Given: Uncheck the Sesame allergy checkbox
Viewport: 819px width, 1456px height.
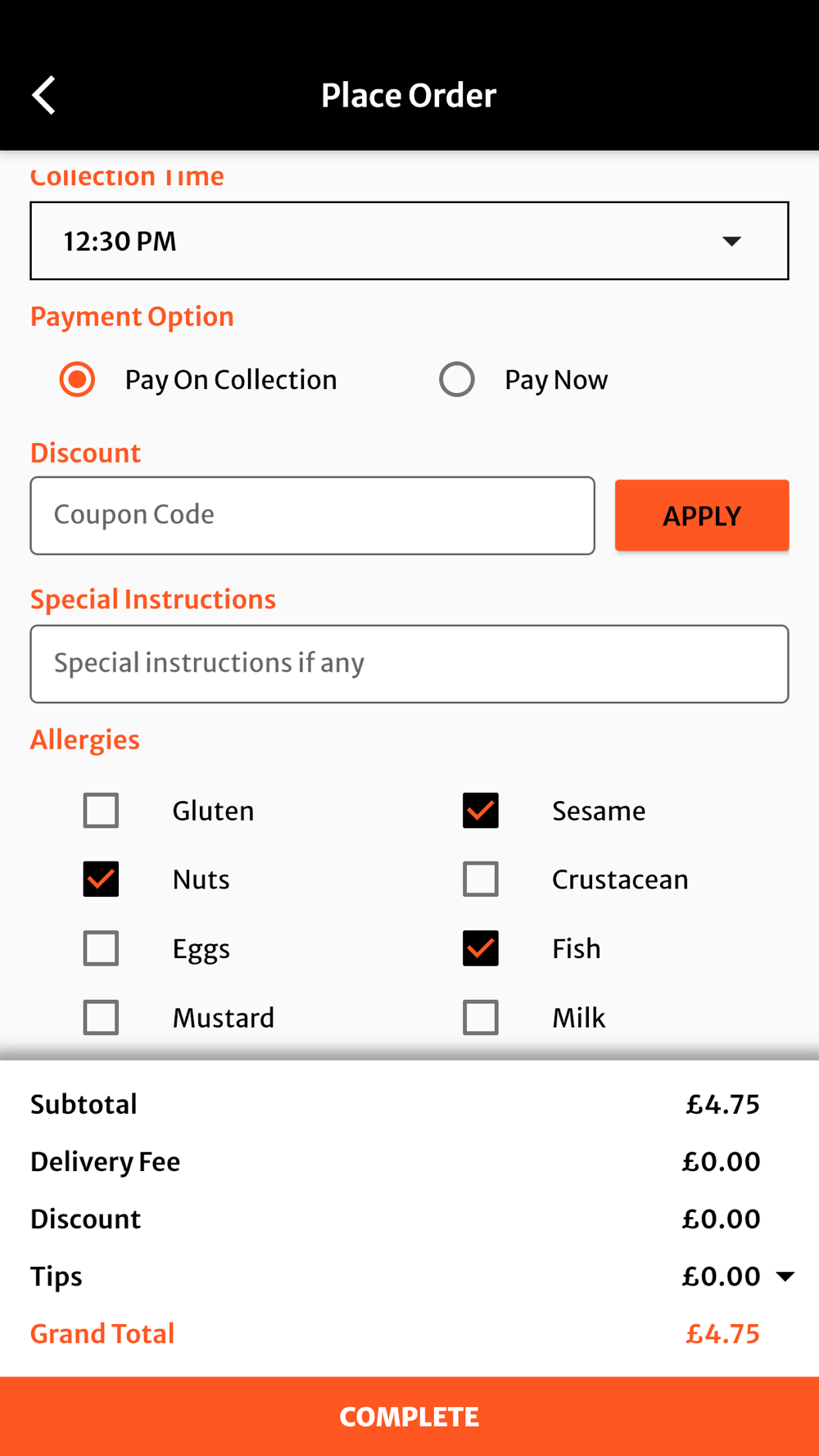Looking at the screenshot, I should tap(481, 811).
